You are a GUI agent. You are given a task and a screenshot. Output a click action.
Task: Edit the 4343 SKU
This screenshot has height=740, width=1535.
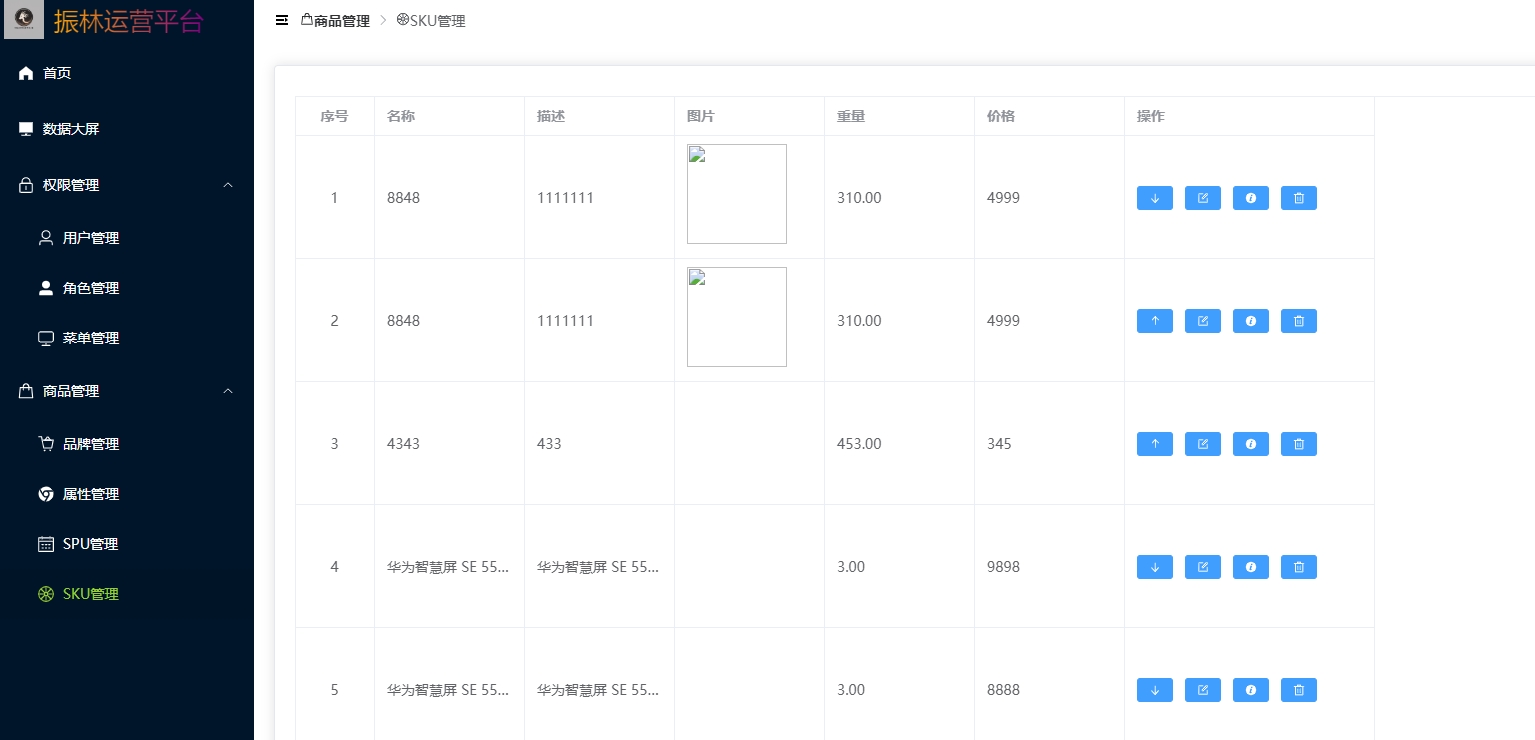tap(1202, 444)
